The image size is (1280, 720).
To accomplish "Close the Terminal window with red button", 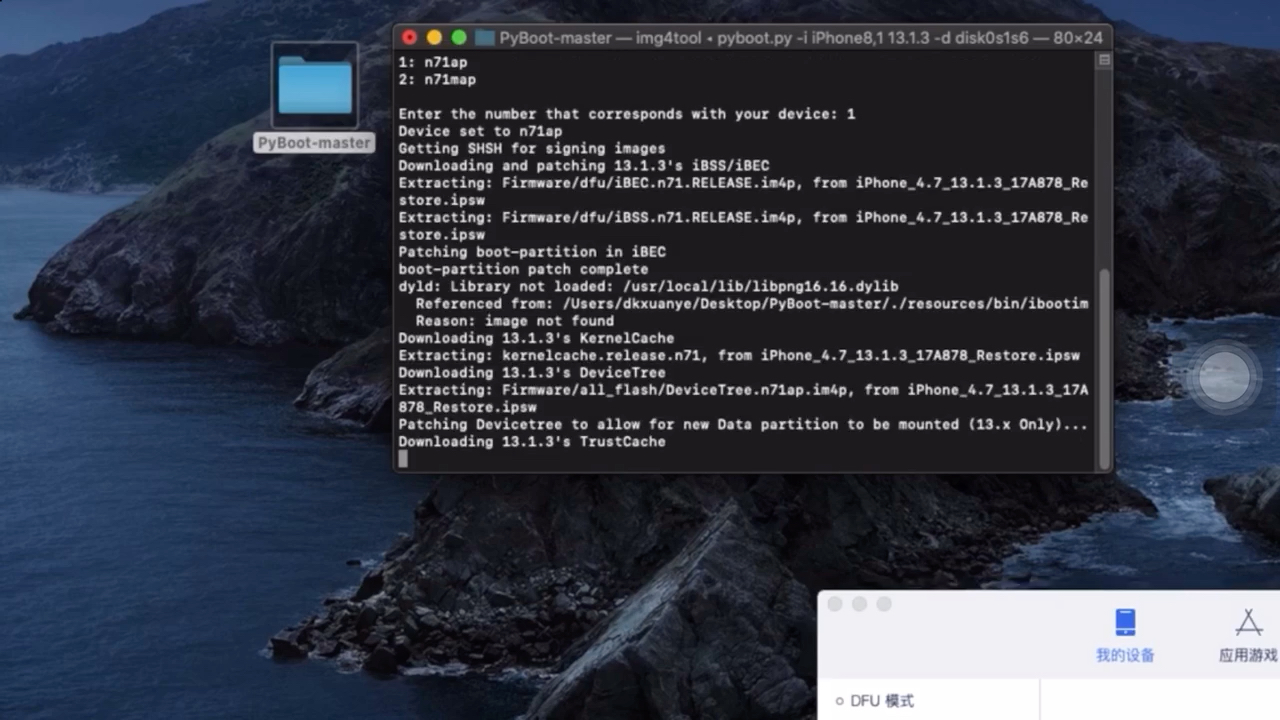I will pos(409,38).
